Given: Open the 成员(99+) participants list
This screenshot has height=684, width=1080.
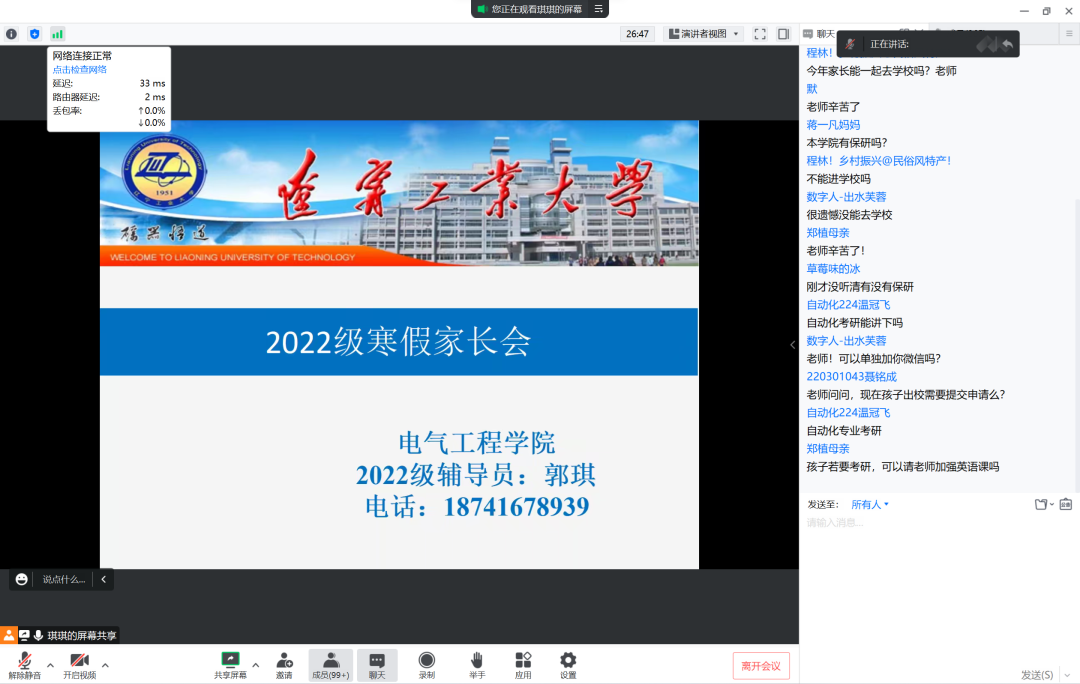Looking at the screenshot, I should tap(331, 665).
